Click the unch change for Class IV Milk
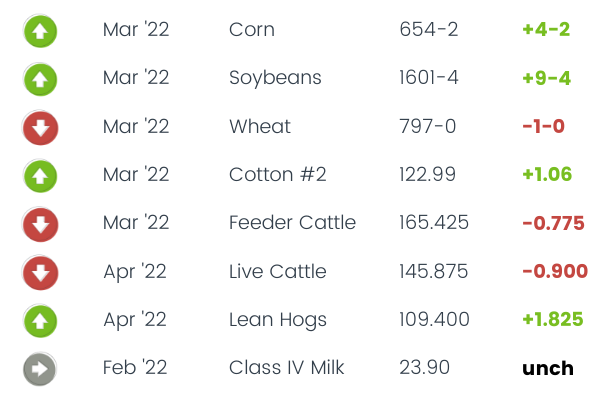Viewport: 600px width, 400px height. coord(548,368)
